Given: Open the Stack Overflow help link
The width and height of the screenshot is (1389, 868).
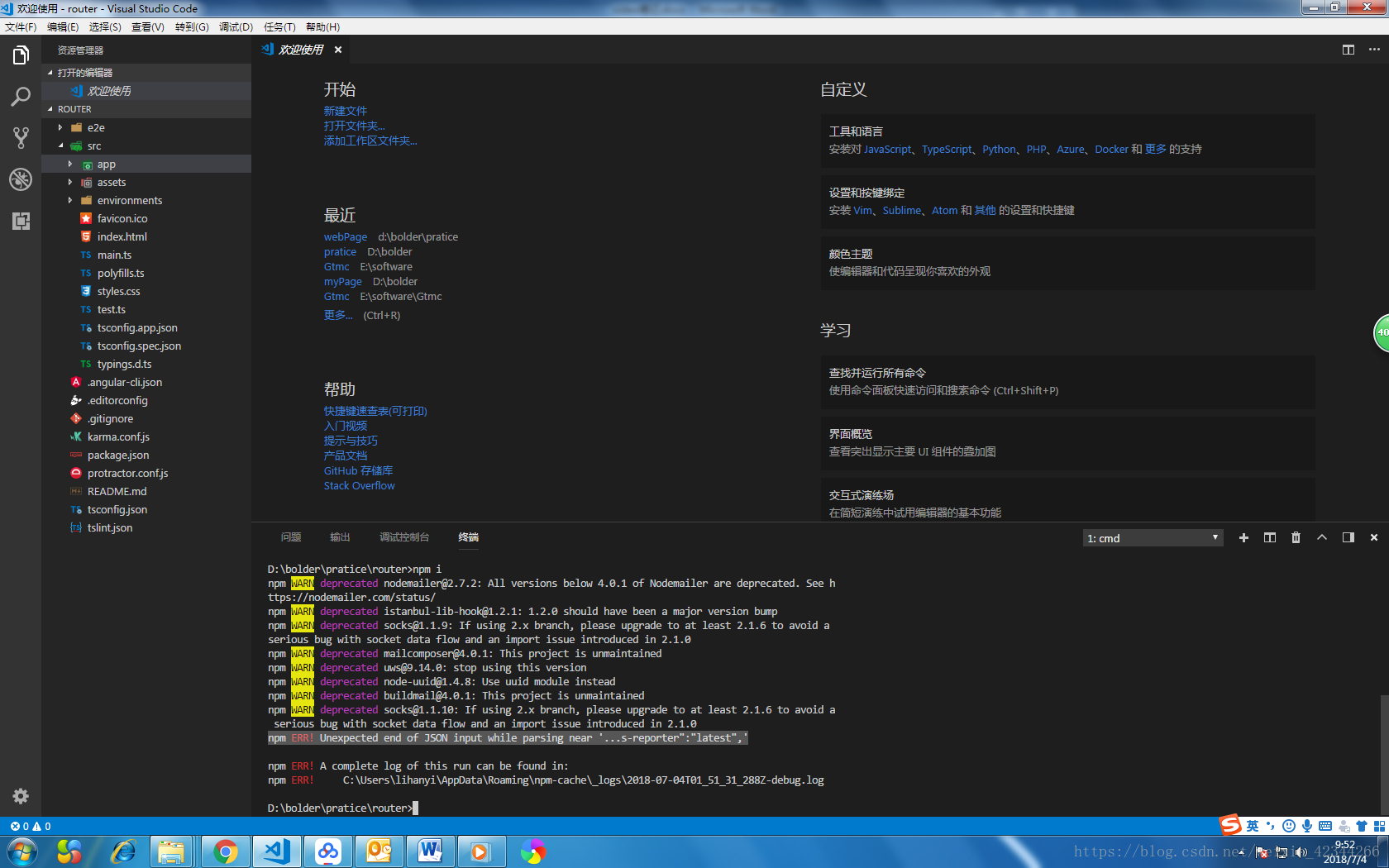Looking at the screenshot, I should (x=360, y=485).
